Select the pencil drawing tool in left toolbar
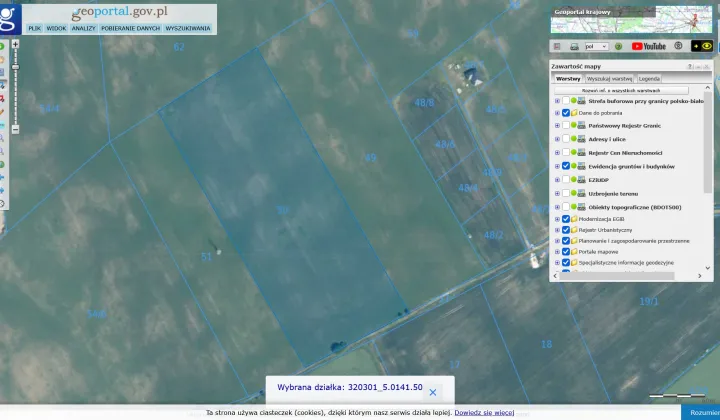The height and width of the screenshot is (420, 720). pos(2,112)
